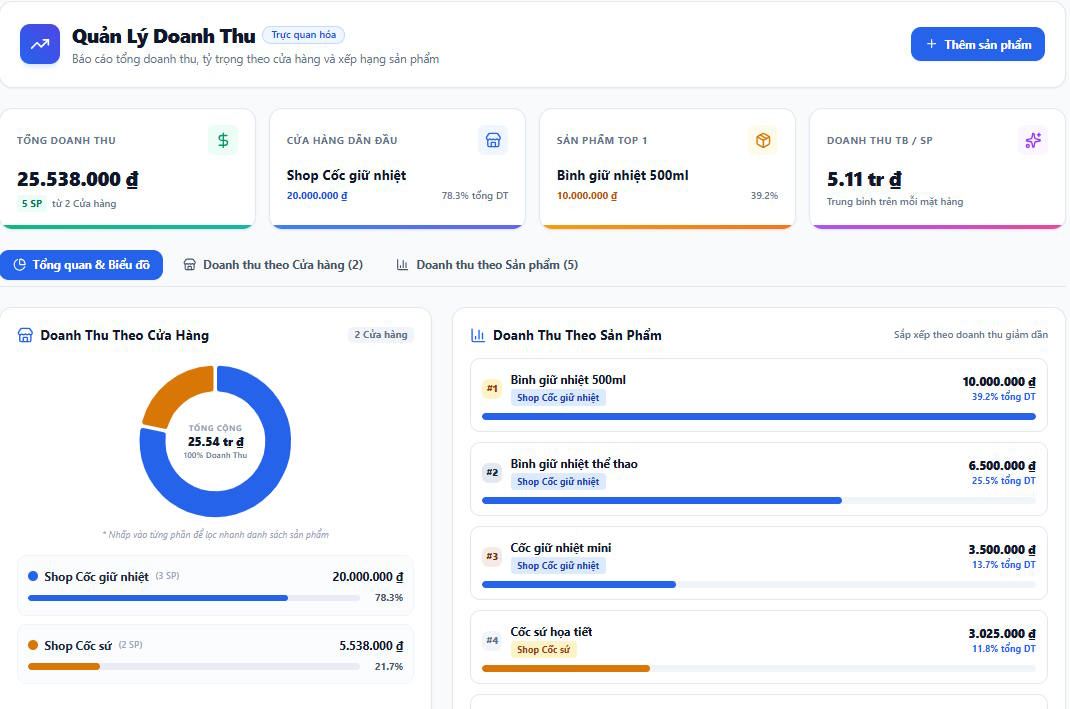Click the Shop Cốc giữ nhiệt tag under Bình giữ nhiệt thể thao
Screen dimensions: 1070x709
tap(558, 482)
